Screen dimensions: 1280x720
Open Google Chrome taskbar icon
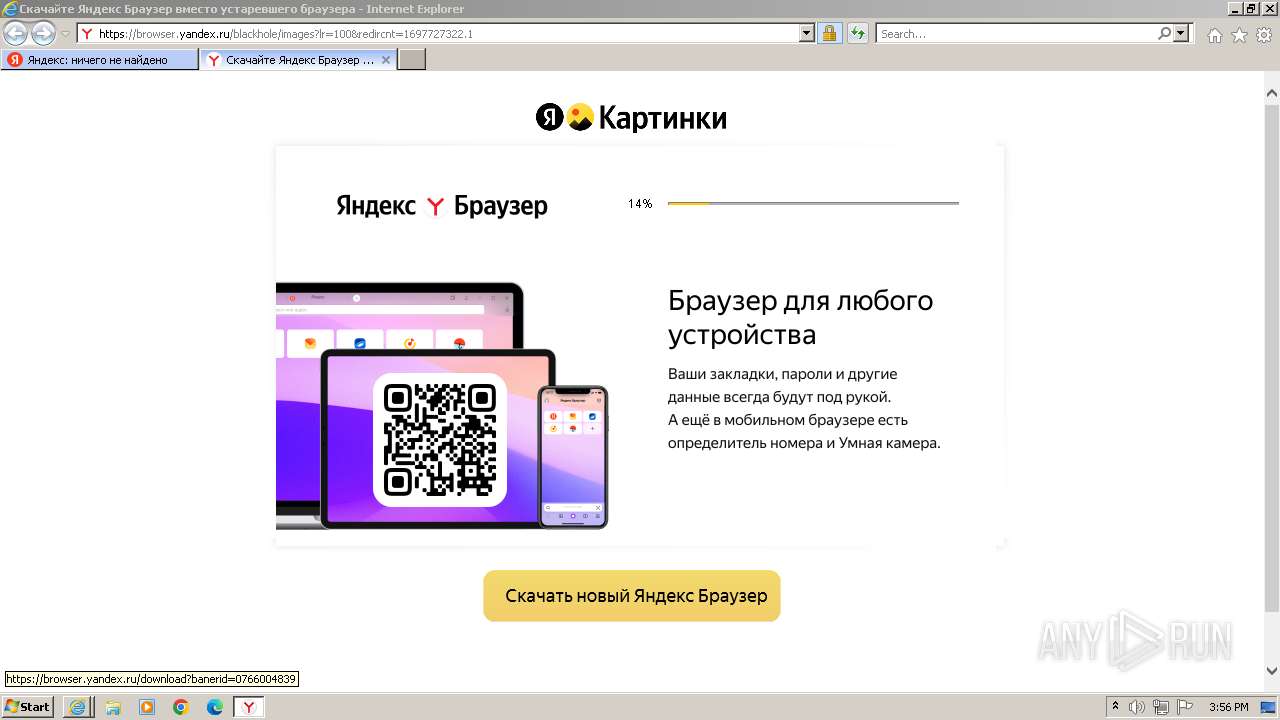[x=181, y=707]
